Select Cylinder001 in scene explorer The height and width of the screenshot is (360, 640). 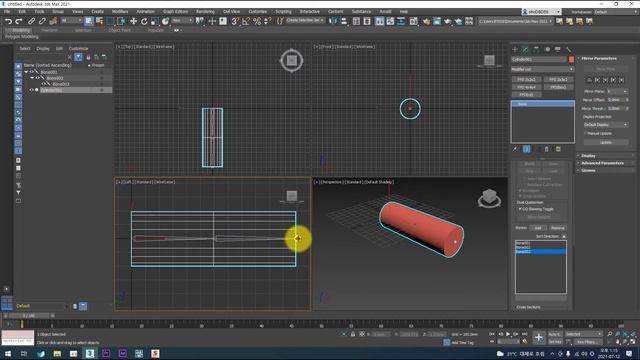[51, 90]
